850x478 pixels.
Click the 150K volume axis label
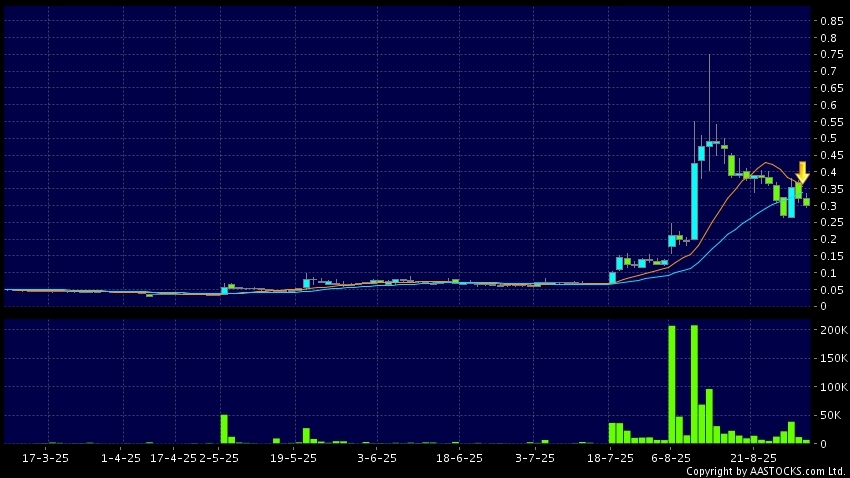pos(834,358)
